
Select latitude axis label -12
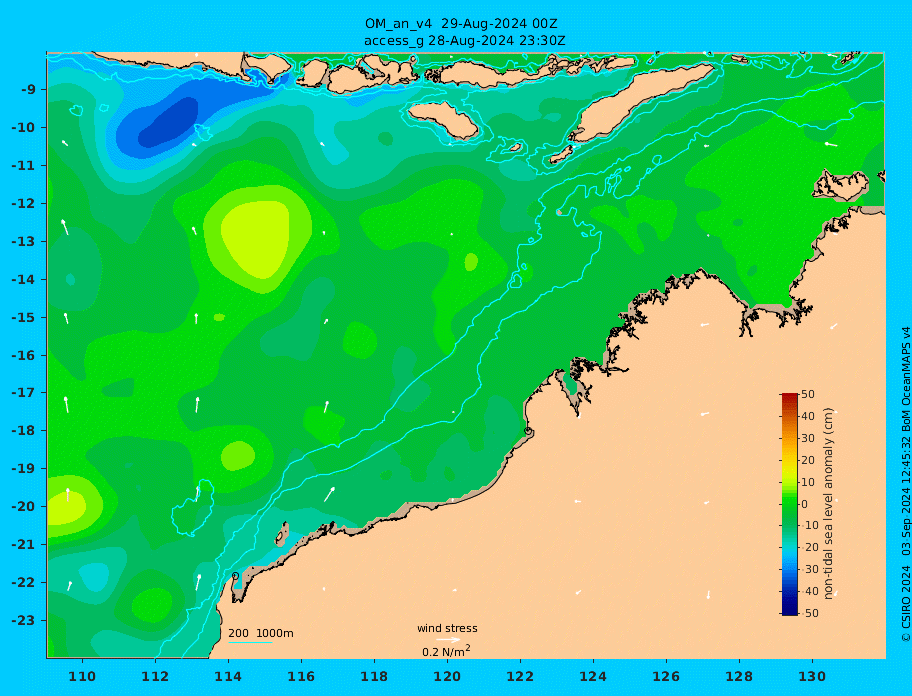point(23,204)
